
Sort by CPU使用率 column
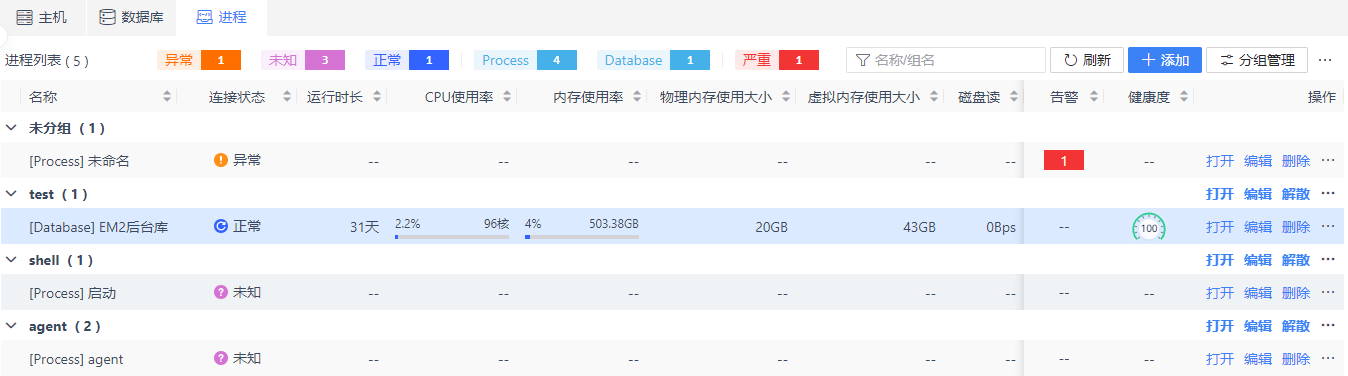point(507,97)
